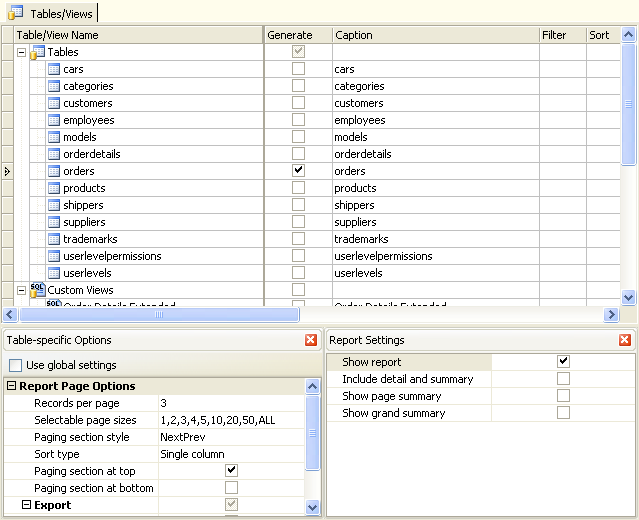The width and height of the screenshot is (639, 520).
Task: Collapse the Custom Views tree node
Action: pyautogui.click(x=22, y=291)
